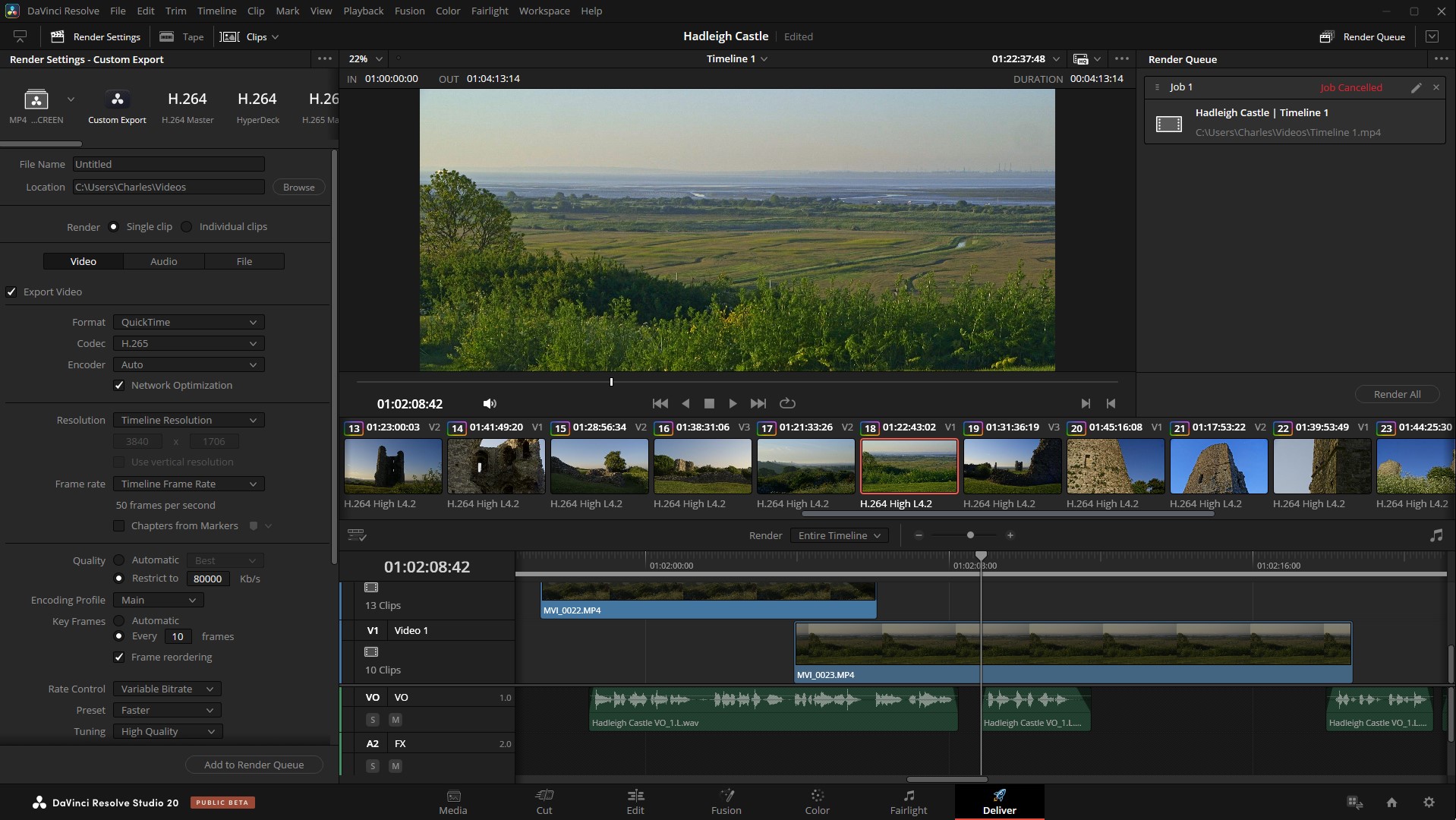The width and height of the screenshot is (1456, 820).
Task: Open Render Queue options menu dots
Action: tap(1440, 58)
